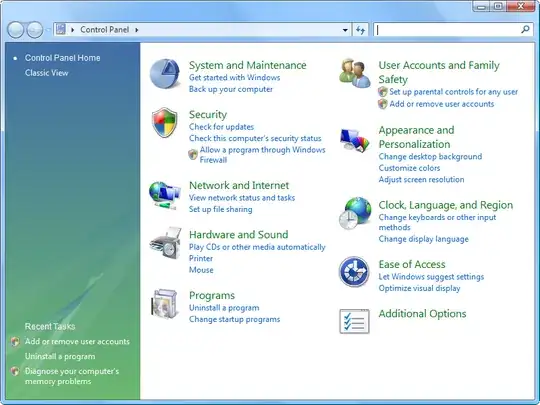Open the Ease of Access icon

click(354, 272)
